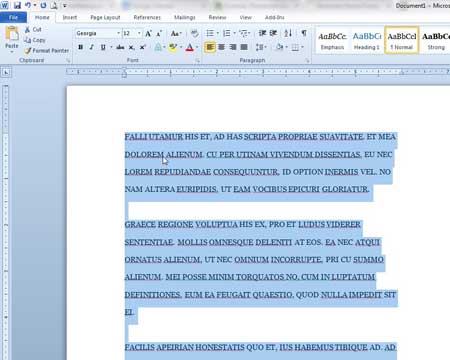This screenshot has width=450, height=360.
Task: Open the Clipboard dialog launcher
Action: (x=68, y=61)
